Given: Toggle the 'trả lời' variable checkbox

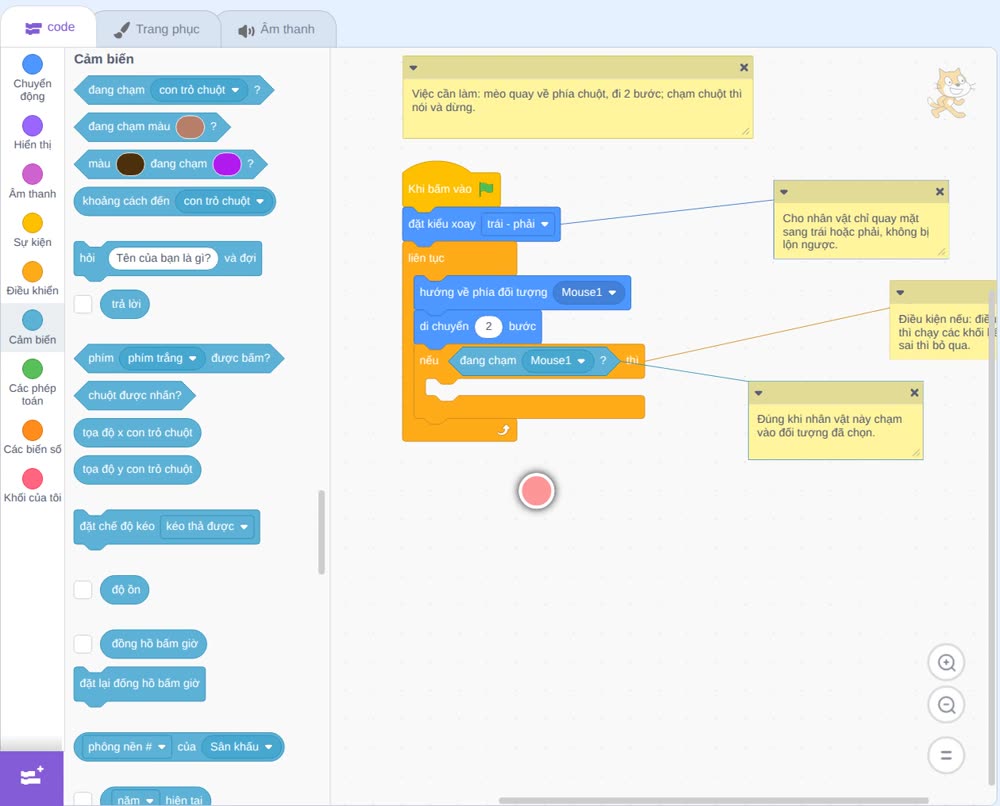Looking at the screenshot, I should pos(83,304).
